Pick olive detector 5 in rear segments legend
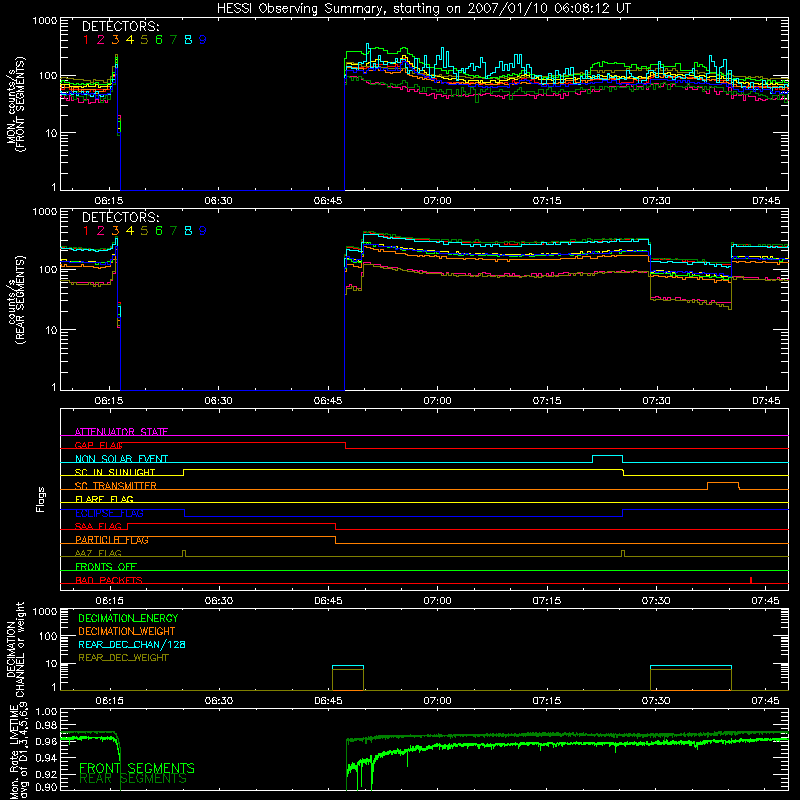This screenshot has height=800, width=800. (144, 231)
